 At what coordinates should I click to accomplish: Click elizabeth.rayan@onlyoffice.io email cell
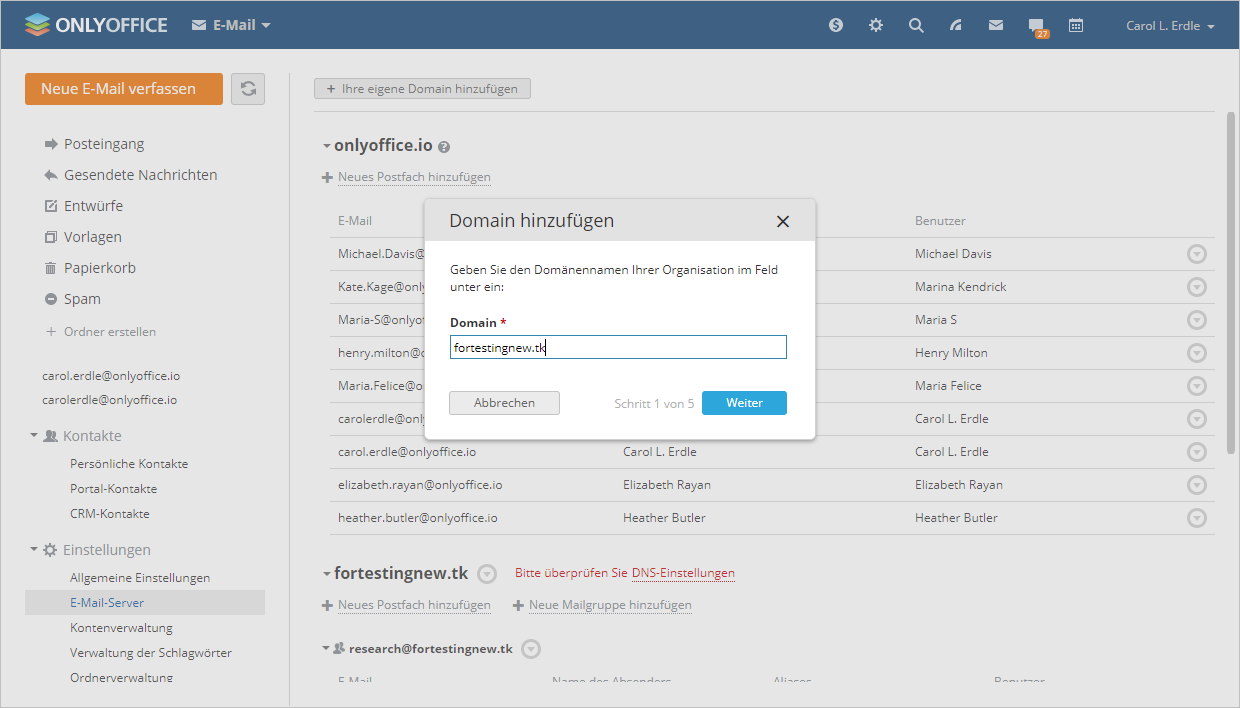coord(420,485)
